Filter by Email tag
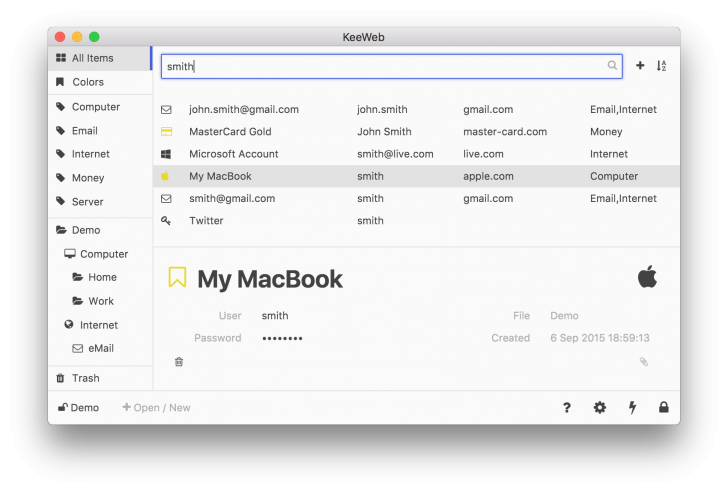The height and width of the screenshot is (493, 728). pyautogui.click(x=99, y=130)
